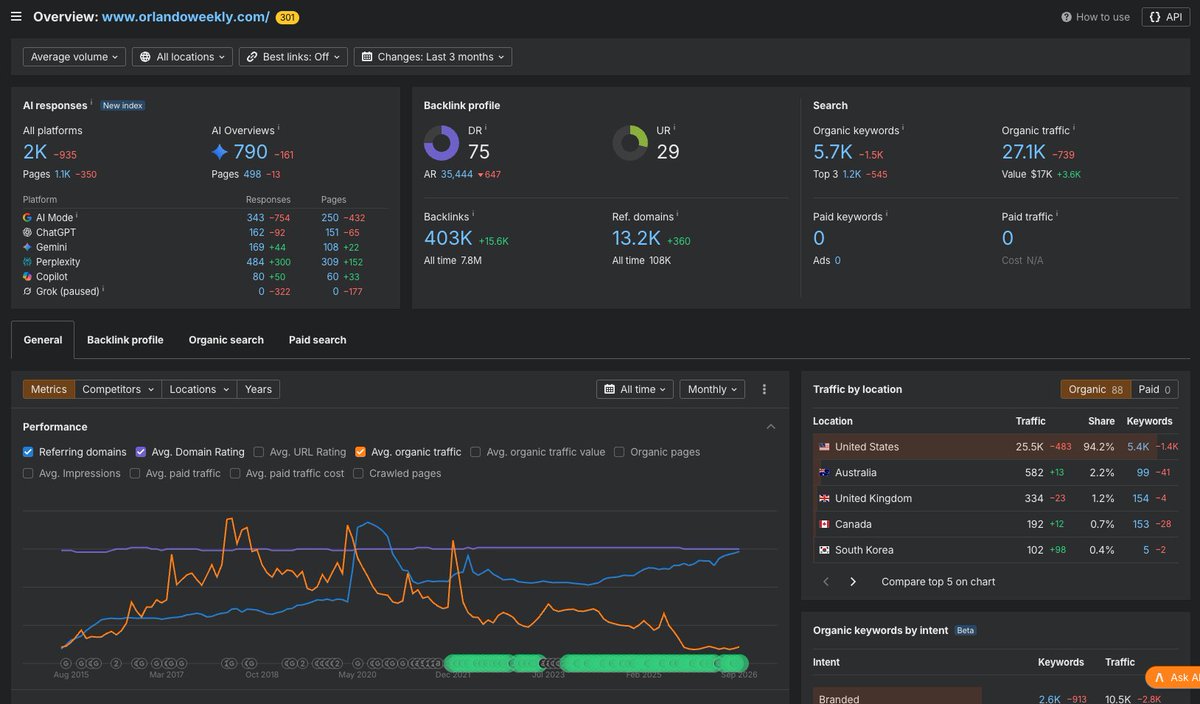Click the AI Overviews sparkle icon
Screen dimensions: 1200x704
[220, 152]
